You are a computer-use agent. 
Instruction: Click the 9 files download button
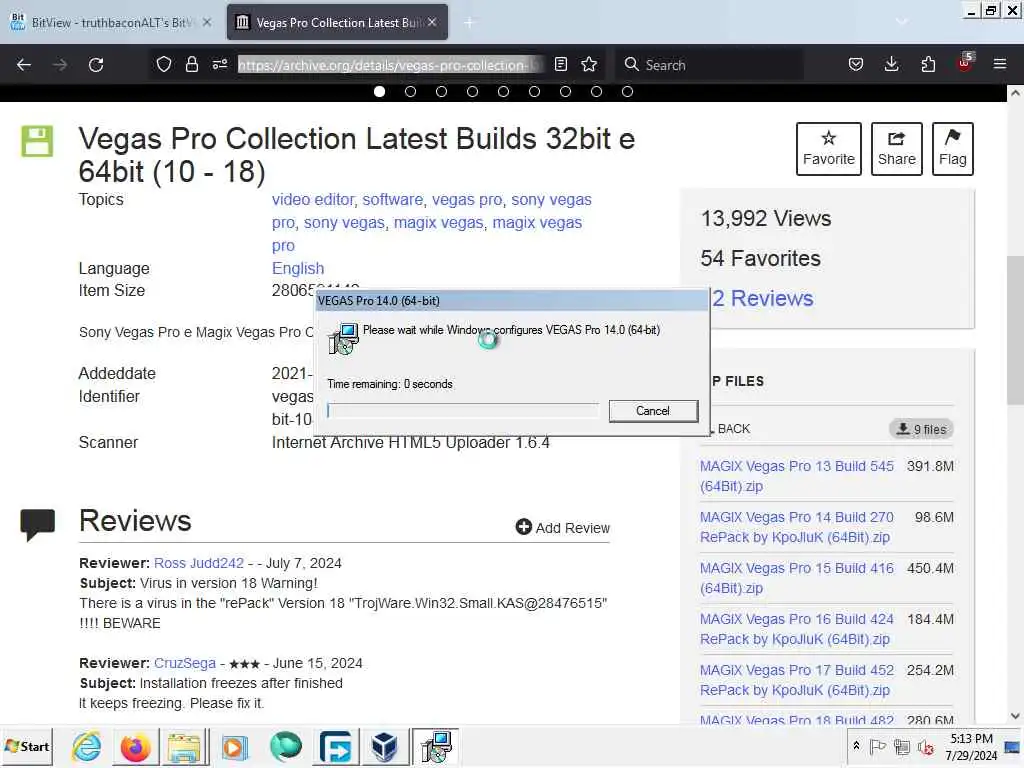(x=921, y=429)
